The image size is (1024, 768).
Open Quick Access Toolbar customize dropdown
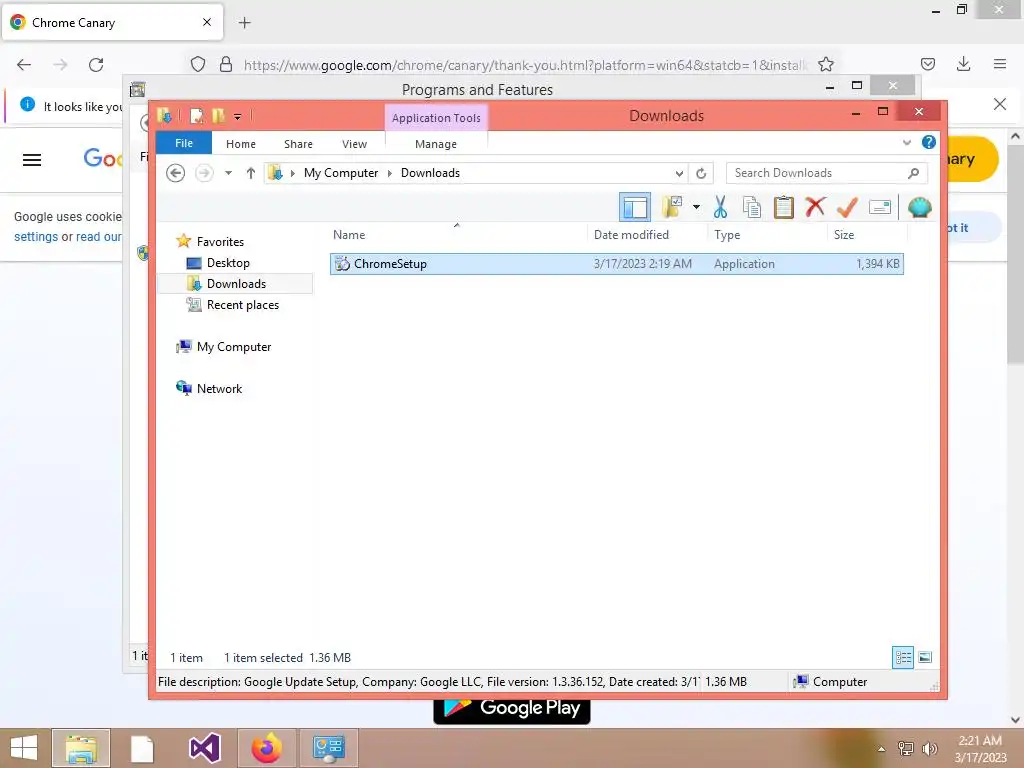coord(238,117)
